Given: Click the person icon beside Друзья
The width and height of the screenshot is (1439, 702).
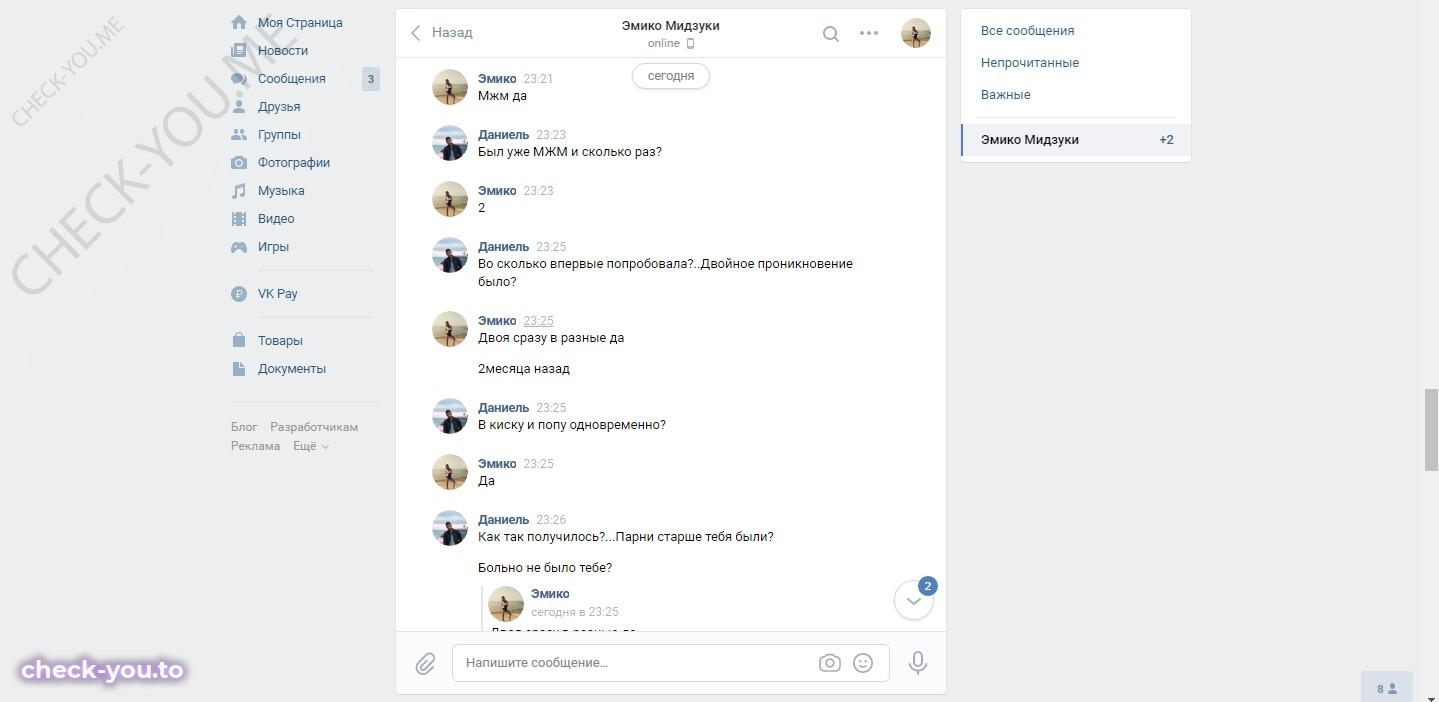Looking at the screenshot, I should (239, 106).
